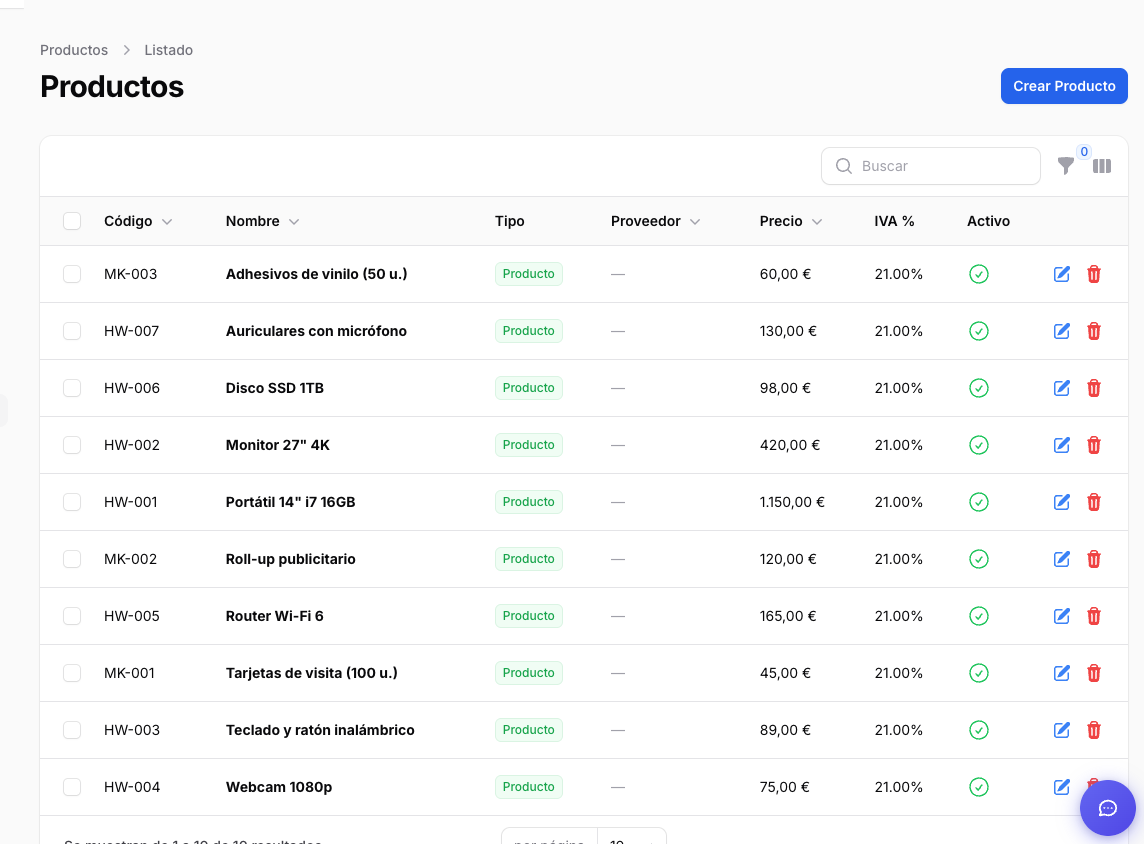Delete the Roll-up publicitario product

coord(1094,559)
